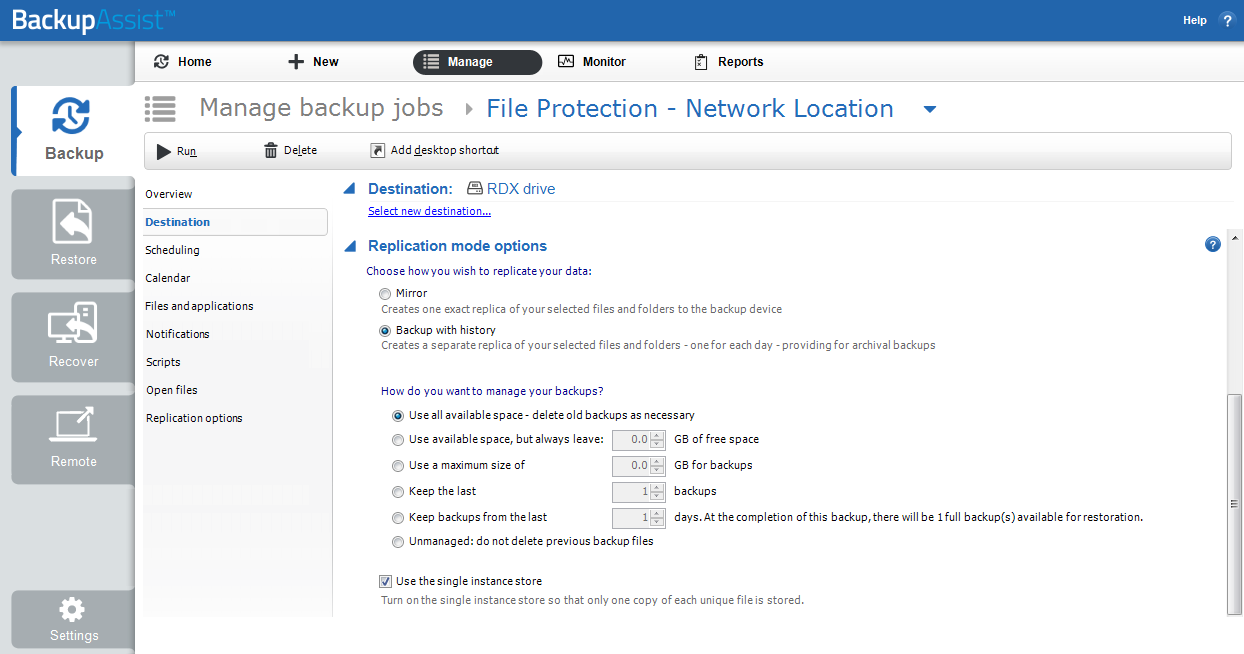
Task: Select the Mirror replication mode
Action: (385, 294)
